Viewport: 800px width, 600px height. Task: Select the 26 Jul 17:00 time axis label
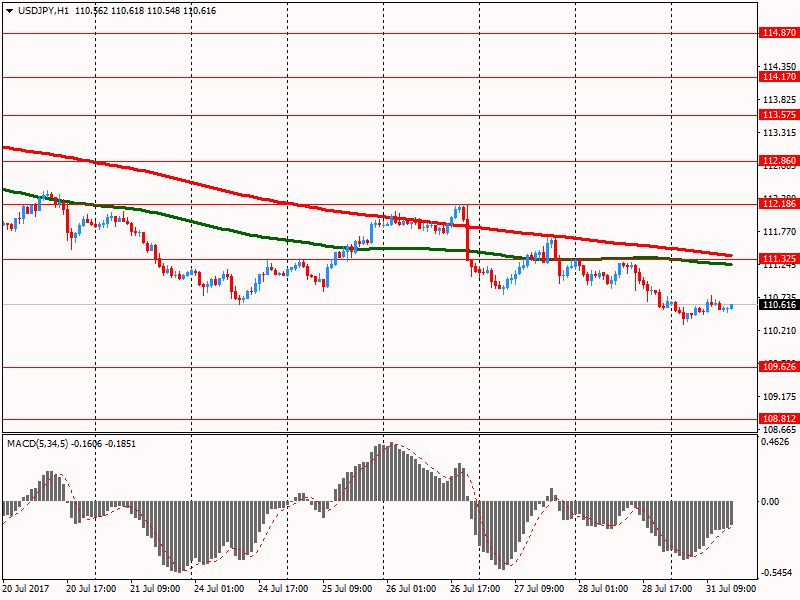[475, 589]
